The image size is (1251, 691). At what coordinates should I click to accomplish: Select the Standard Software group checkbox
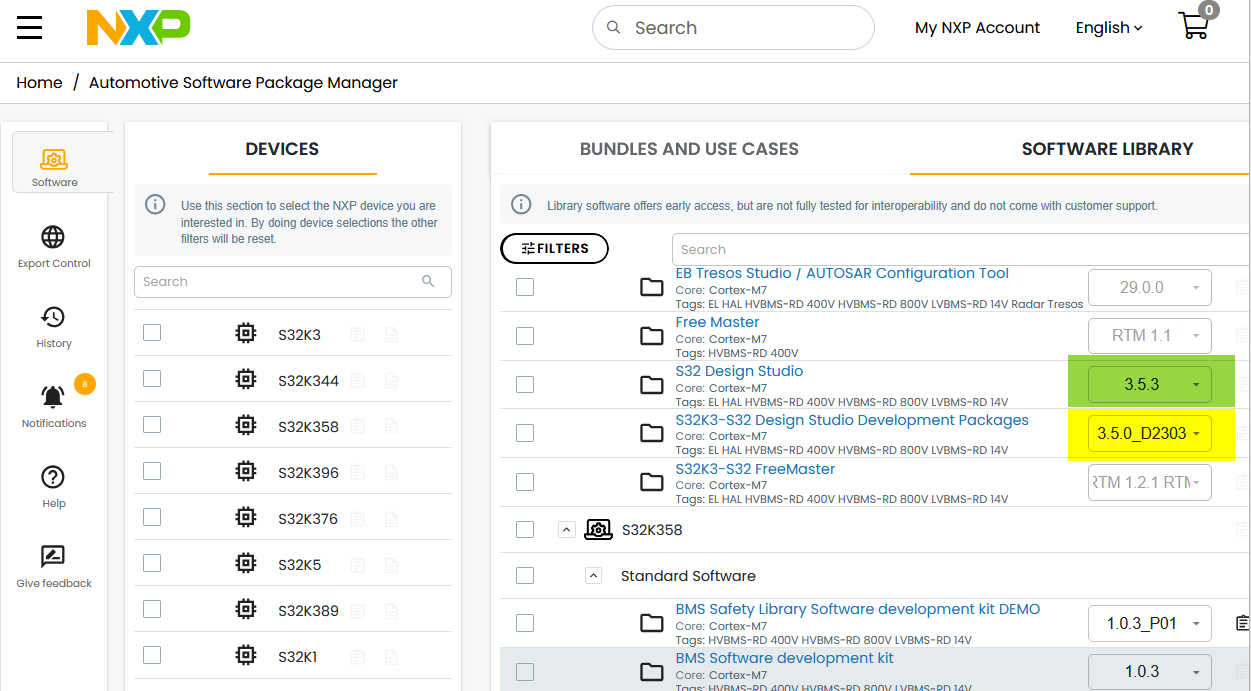pos(525,575)
